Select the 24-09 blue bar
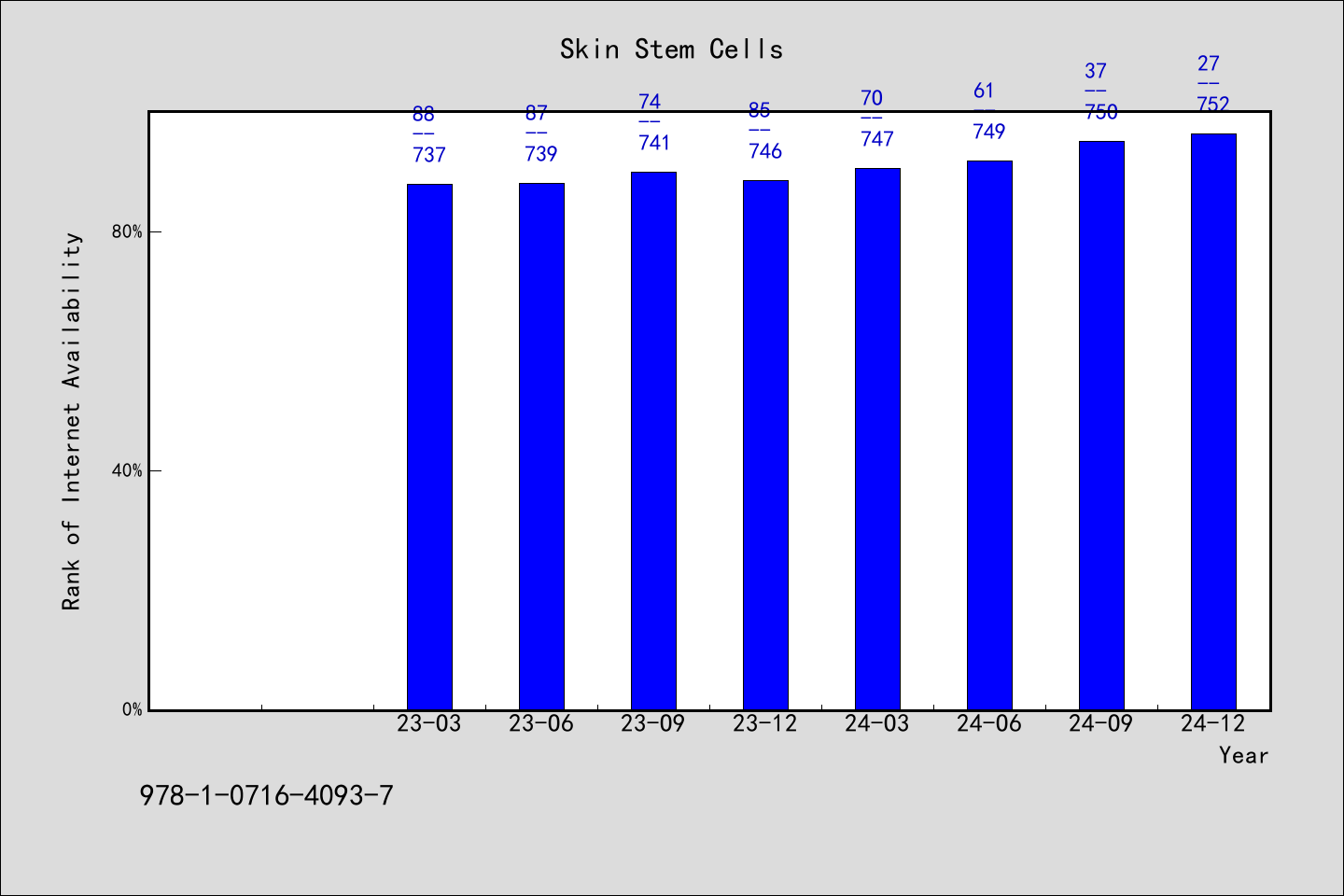1344x896 pixels. 1101,426
